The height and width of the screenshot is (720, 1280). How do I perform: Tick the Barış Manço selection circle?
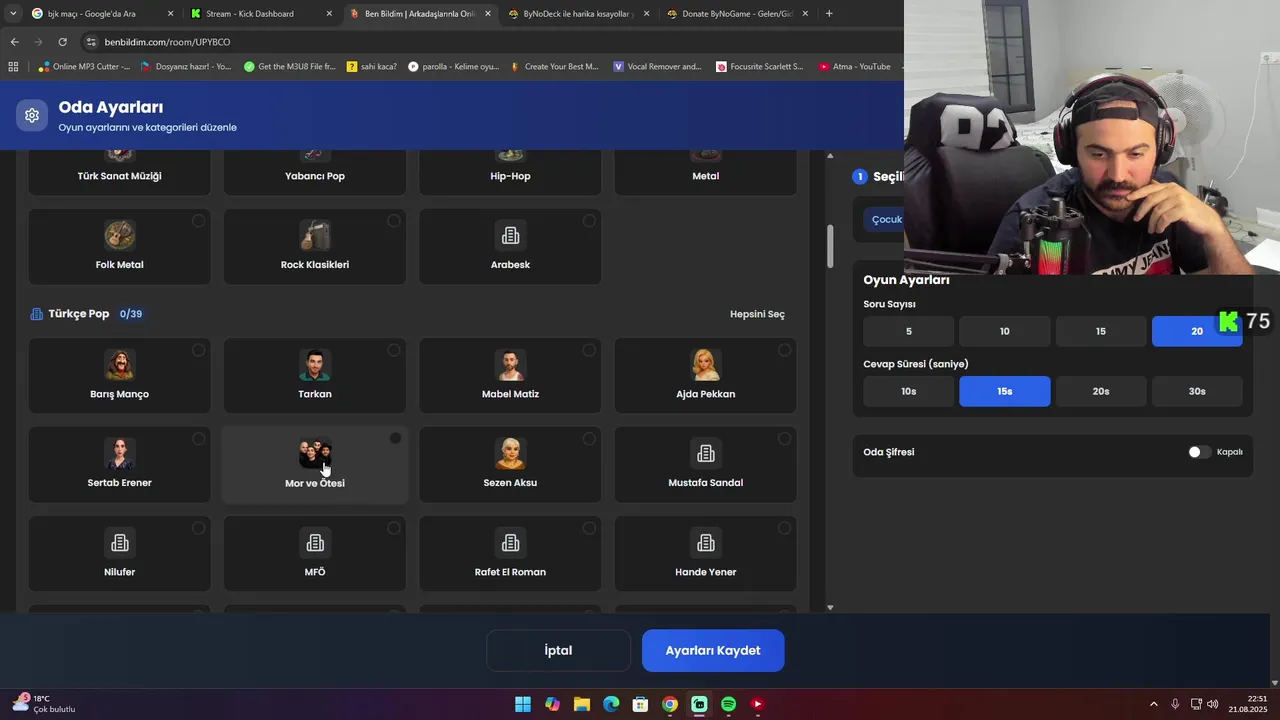click(x=198, y=350)
